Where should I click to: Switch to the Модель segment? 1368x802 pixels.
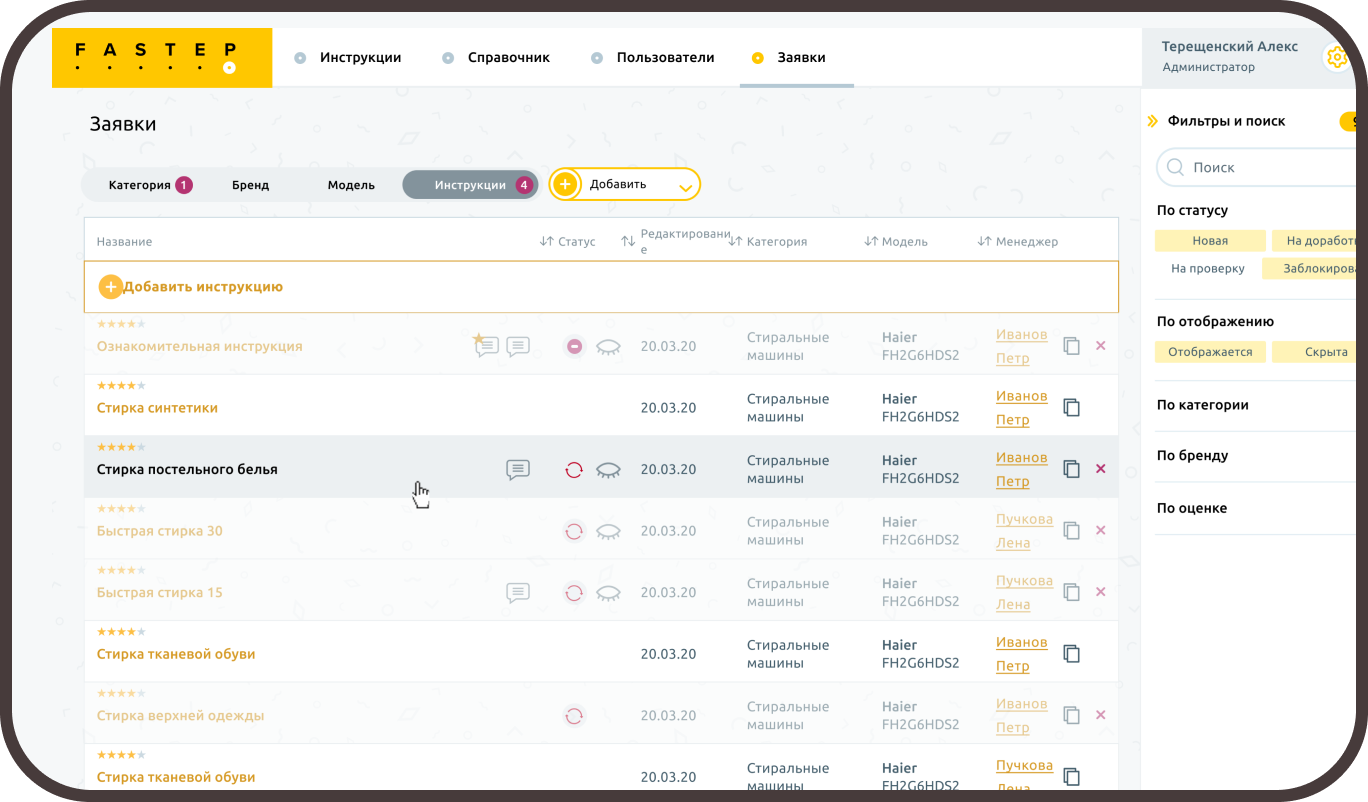coord(351,185)
